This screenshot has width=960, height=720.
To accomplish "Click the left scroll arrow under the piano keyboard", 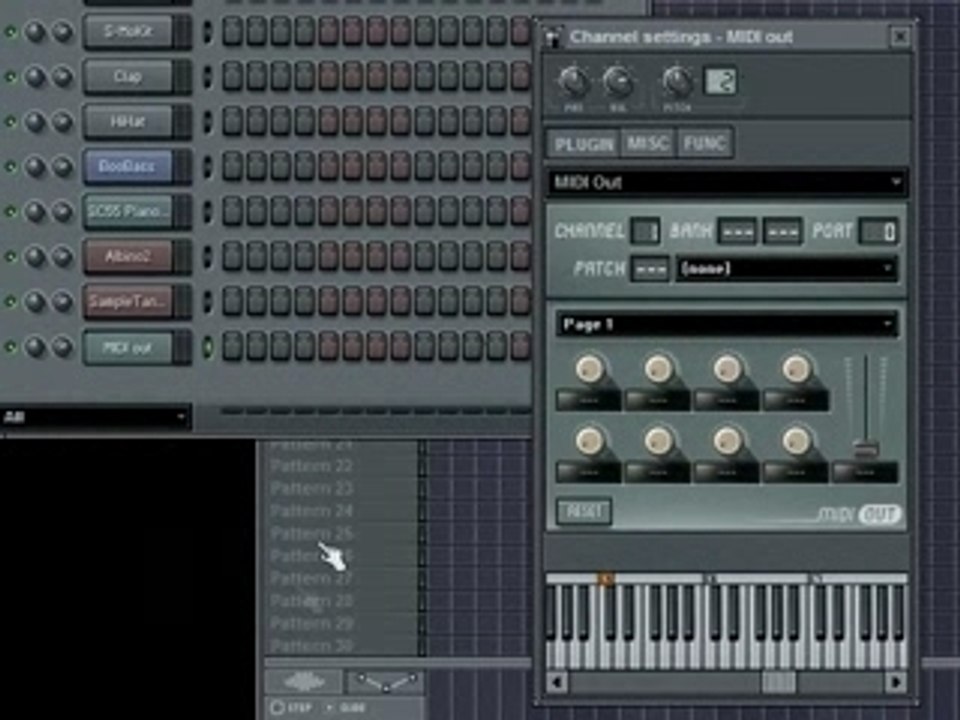I will 557,681.
